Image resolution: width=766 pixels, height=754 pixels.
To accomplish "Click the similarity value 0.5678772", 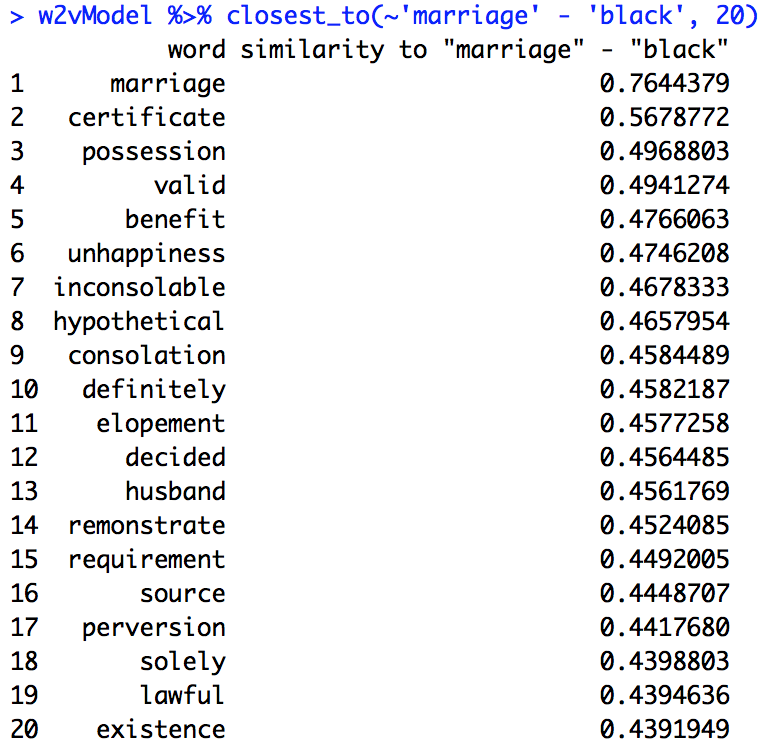I will tap(664, 117).
